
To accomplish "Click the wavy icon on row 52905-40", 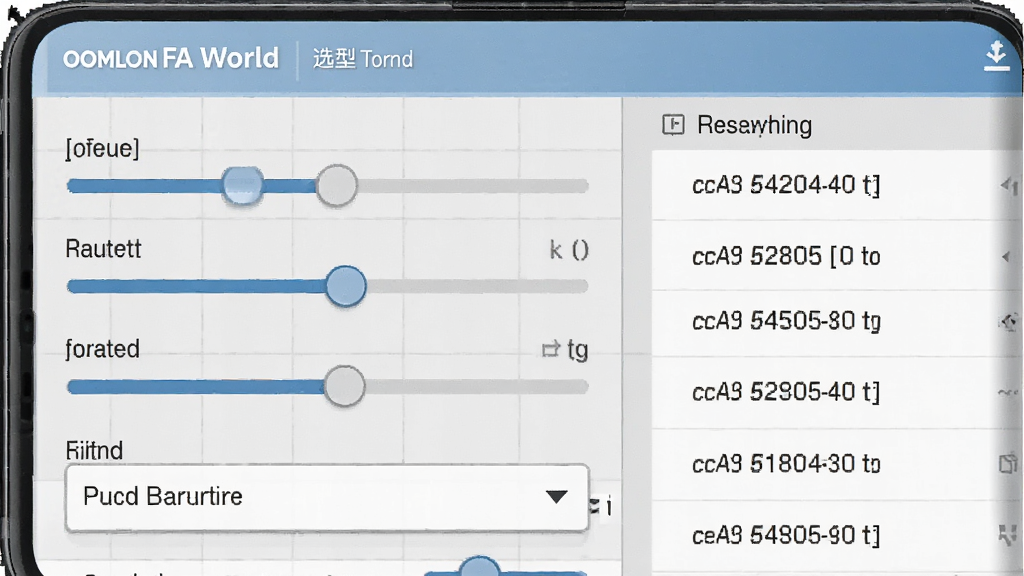I will pos(1008,392).
